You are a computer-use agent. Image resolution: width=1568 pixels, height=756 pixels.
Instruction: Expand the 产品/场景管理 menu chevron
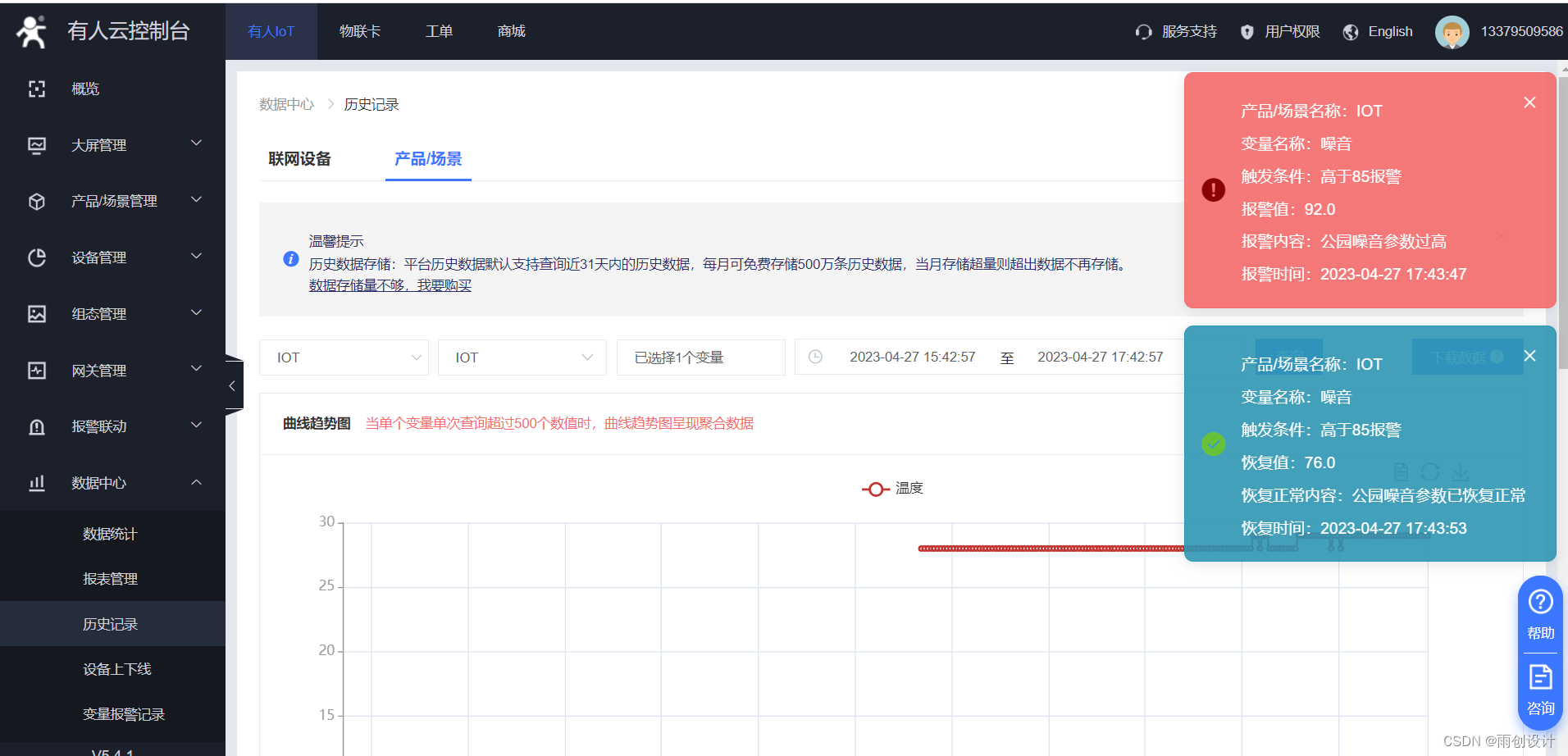tap(196, 199)
